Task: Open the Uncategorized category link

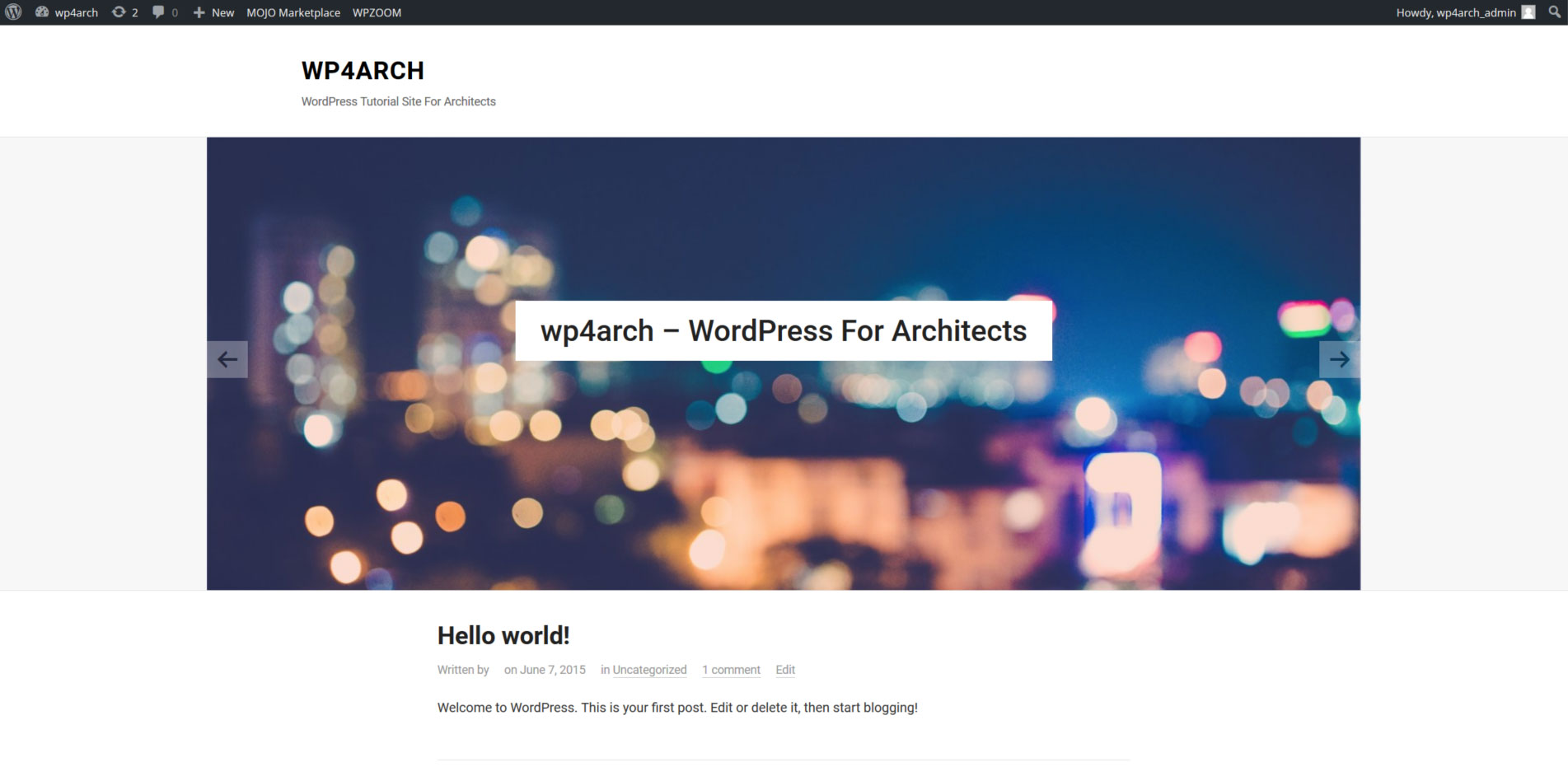Action: coord(649,670)
